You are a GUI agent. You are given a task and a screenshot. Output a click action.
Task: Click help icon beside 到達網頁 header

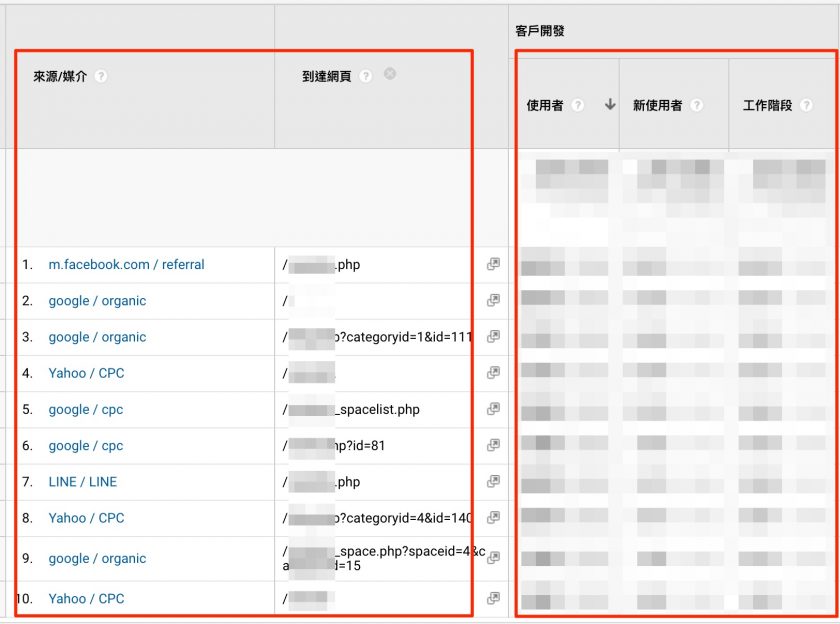click(366, 76)
